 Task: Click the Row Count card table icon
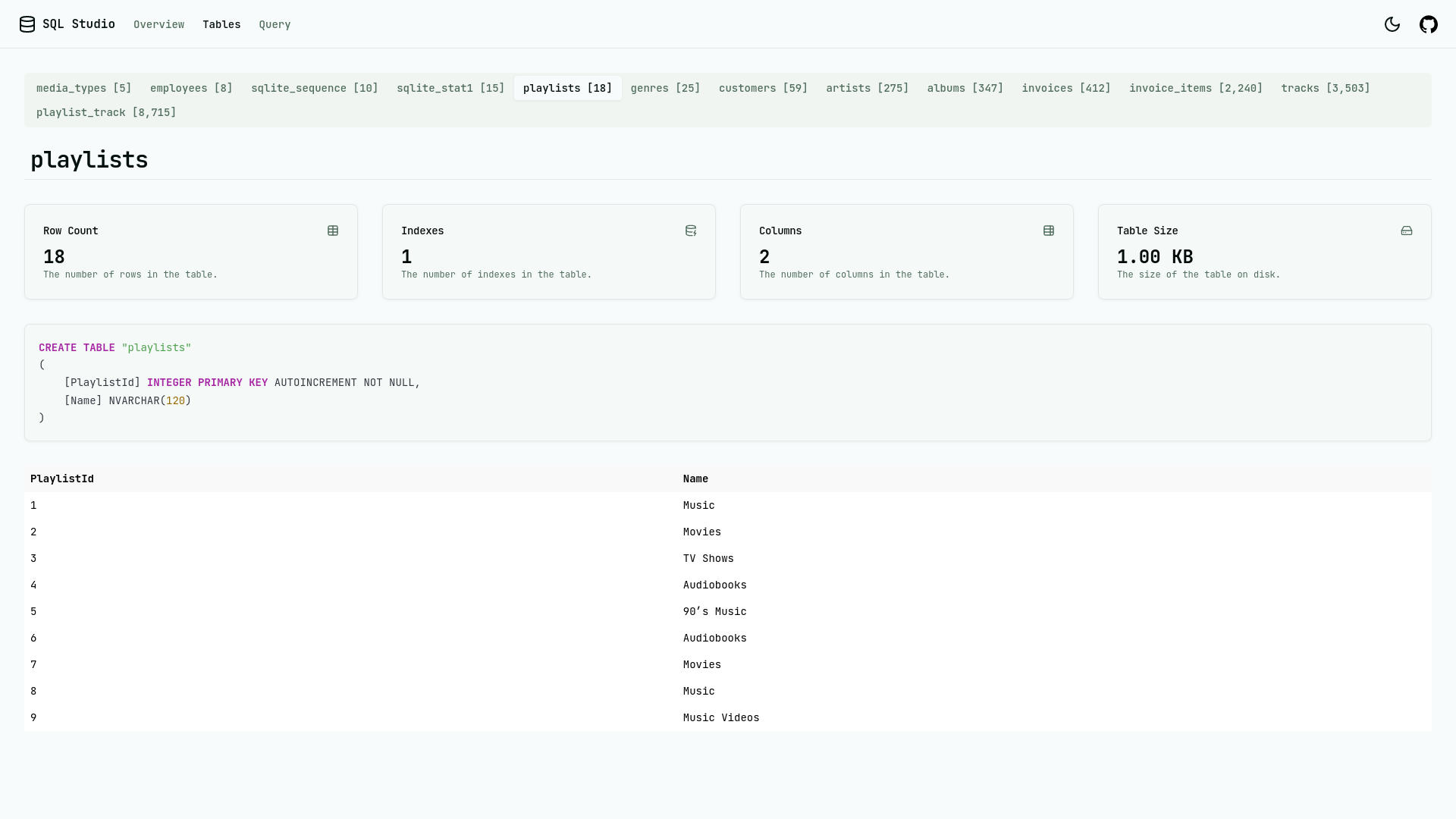[333, 231]
